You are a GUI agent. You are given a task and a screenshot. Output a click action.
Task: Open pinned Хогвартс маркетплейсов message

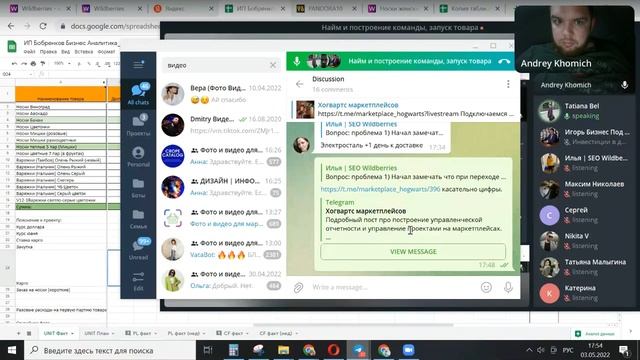[x=404, y=109]
